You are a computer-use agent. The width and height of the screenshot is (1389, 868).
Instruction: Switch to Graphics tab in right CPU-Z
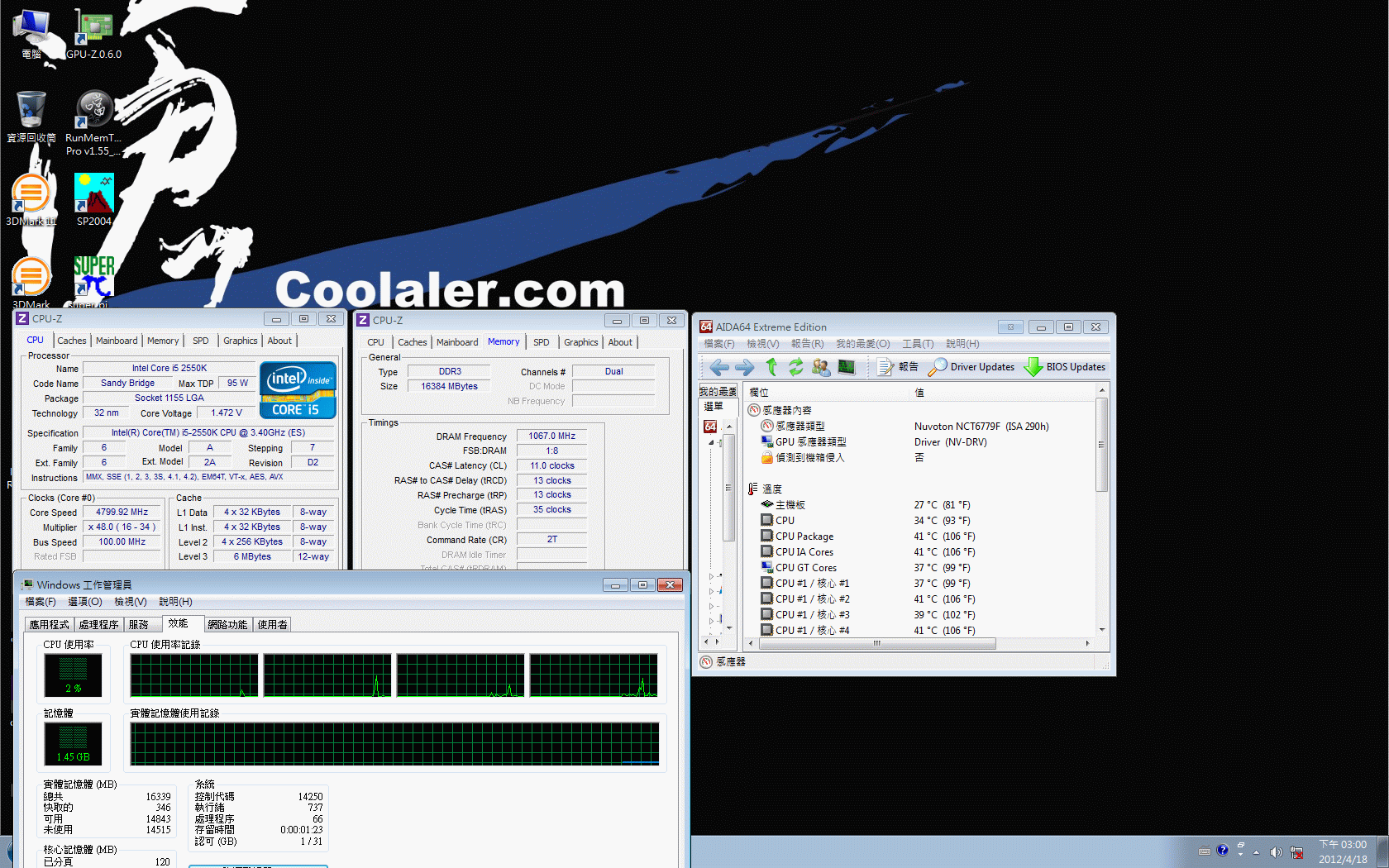click(x=581, y=342)
